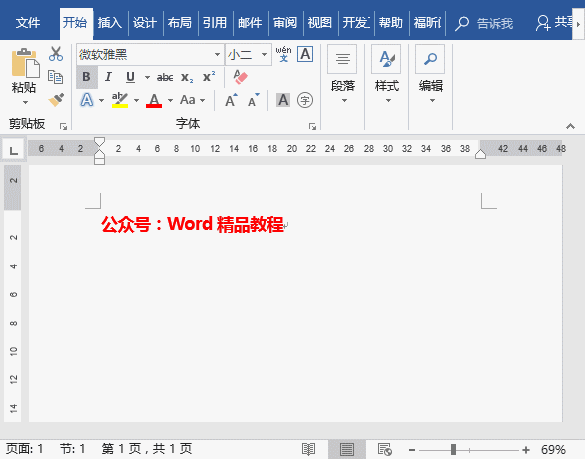Apply text effects outlined A
The height and width of the screenshot is (459, 585).
[x=87, y=100]
